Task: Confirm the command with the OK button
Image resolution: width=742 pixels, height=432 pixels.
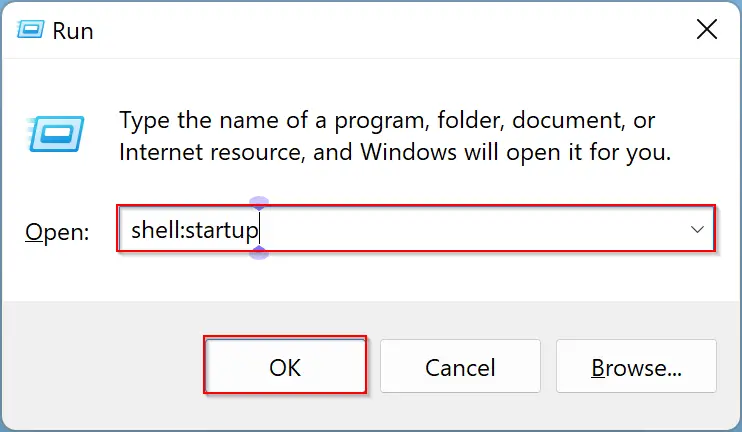Action: click(x=285, y=366)
